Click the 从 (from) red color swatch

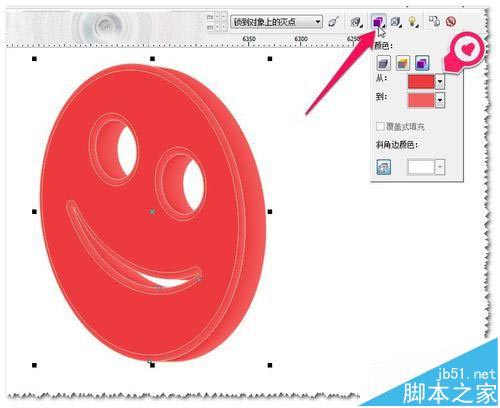click(x=421, y=81)
